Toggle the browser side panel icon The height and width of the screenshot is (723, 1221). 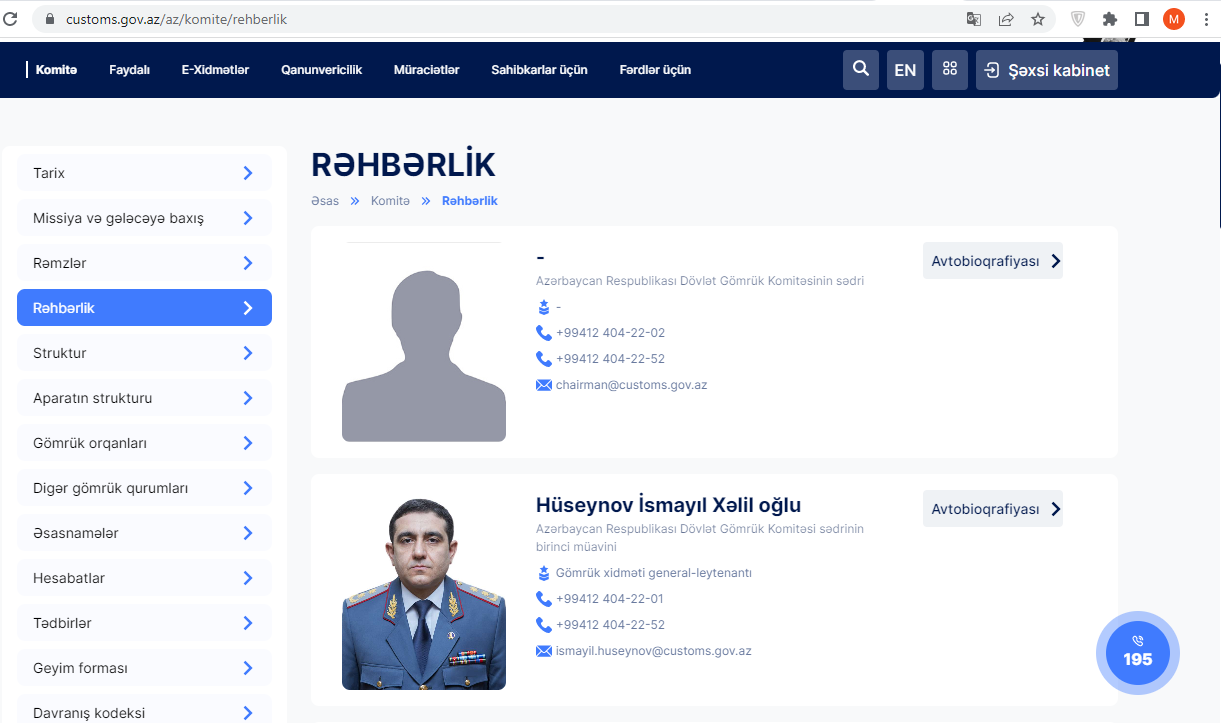tap(1141, 19)
